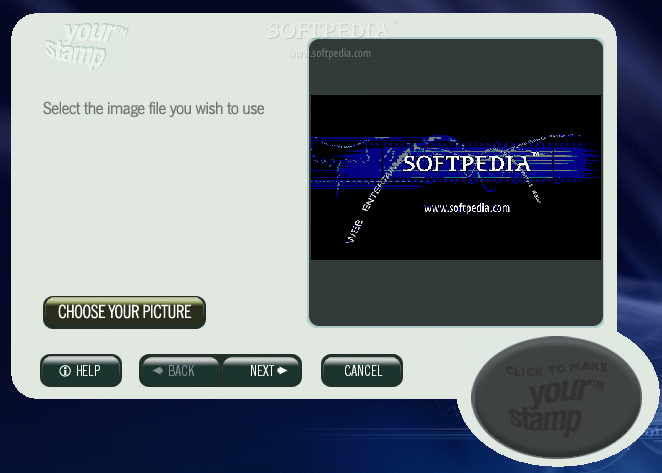This screenshot has height=473, width=662.
Task: Click 'Select the image file you wish to use' text
Action: pyautogui.click(x=154, y=109)
